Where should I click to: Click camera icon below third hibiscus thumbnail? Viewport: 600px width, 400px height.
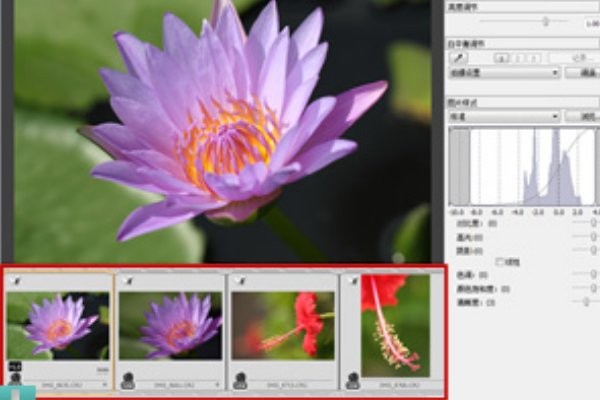click(240, 379)
